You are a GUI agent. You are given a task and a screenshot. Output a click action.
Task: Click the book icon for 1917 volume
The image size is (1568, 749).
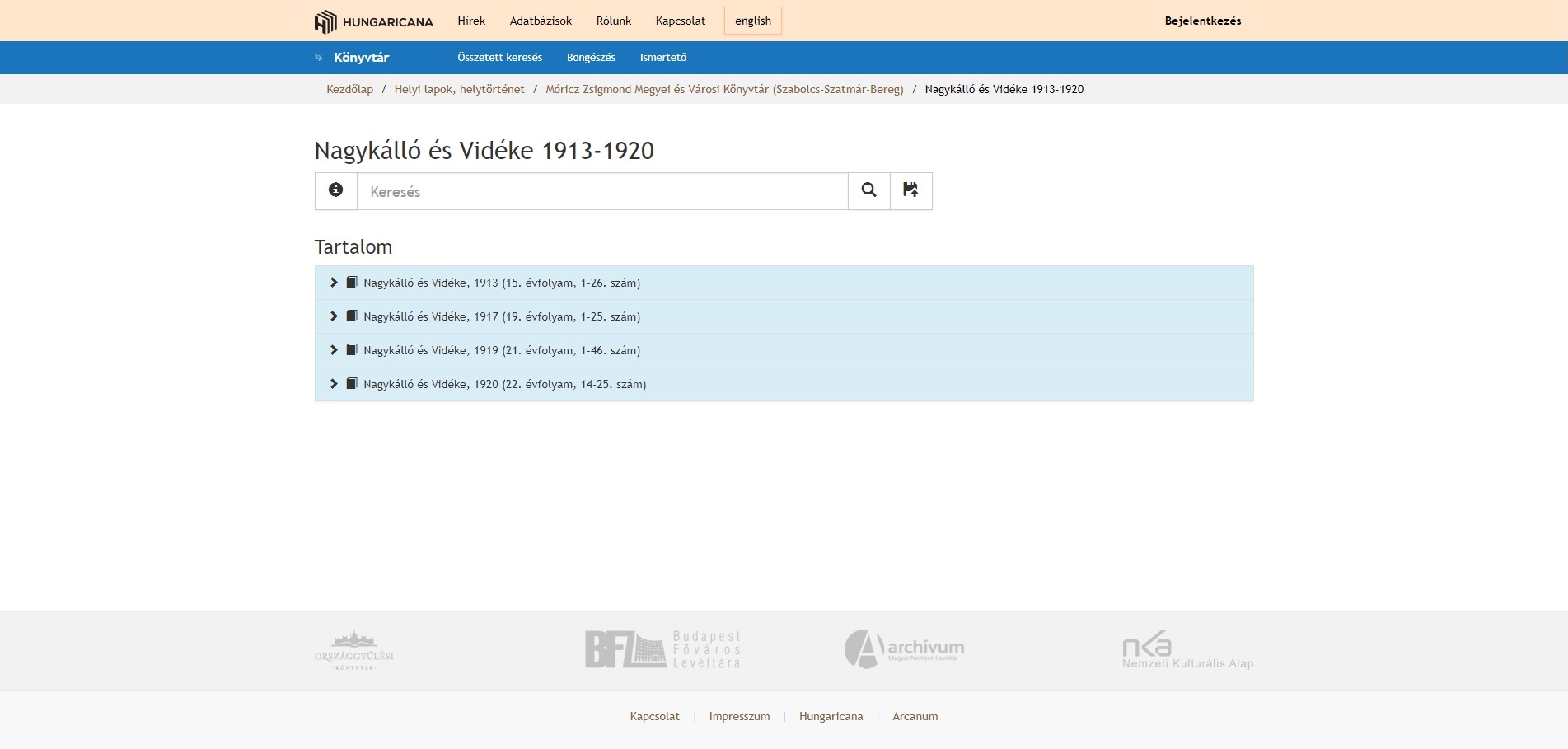click(352, 316)
